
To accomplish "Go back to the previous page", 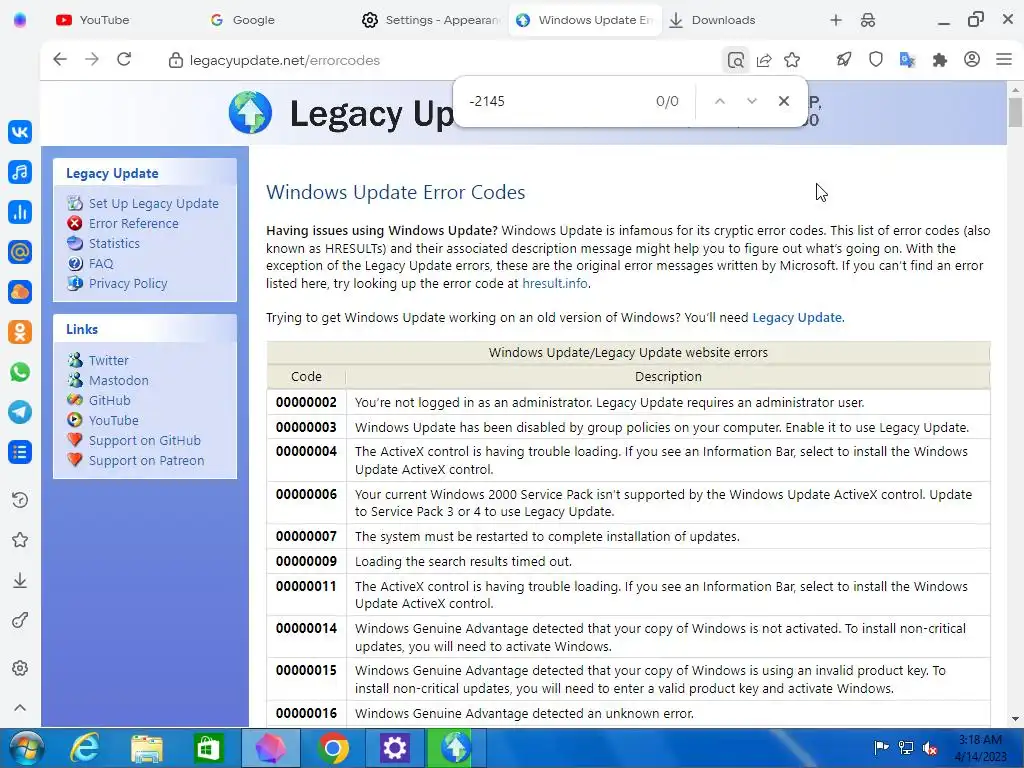I will [x=60, y=59].
